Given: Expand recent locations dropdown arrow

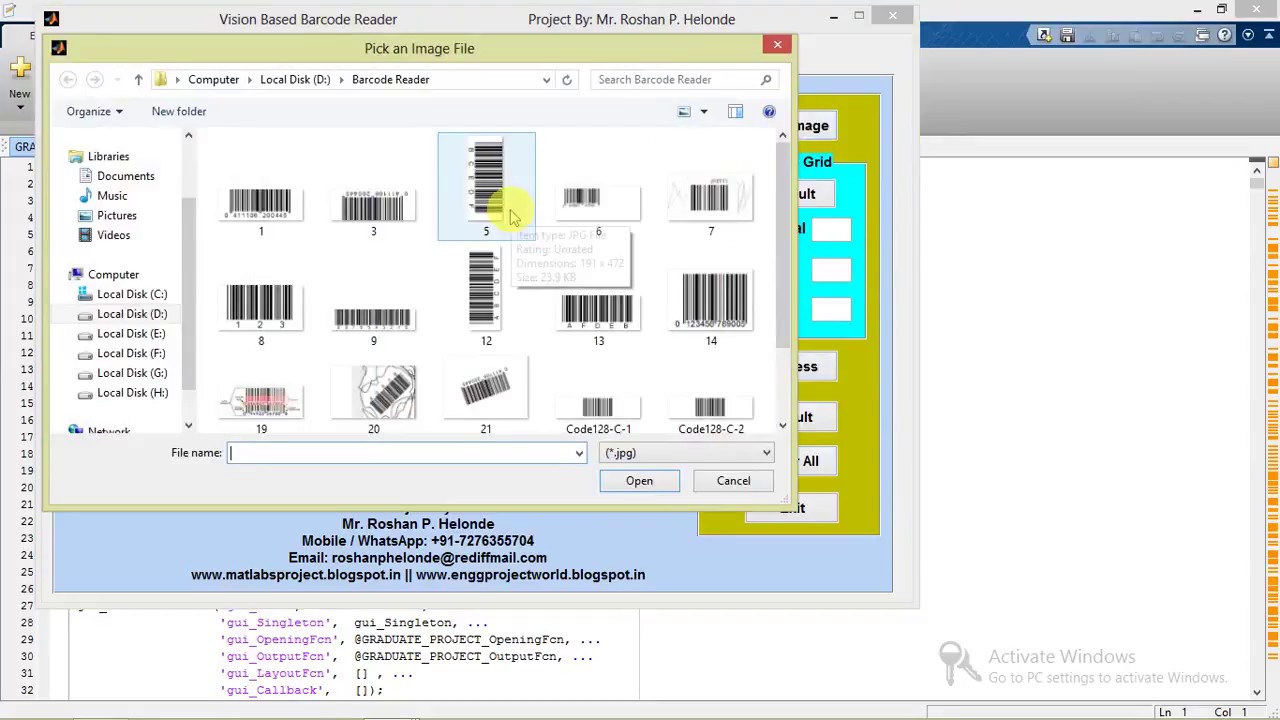Looking at the screenshot, I should (117, 80).
